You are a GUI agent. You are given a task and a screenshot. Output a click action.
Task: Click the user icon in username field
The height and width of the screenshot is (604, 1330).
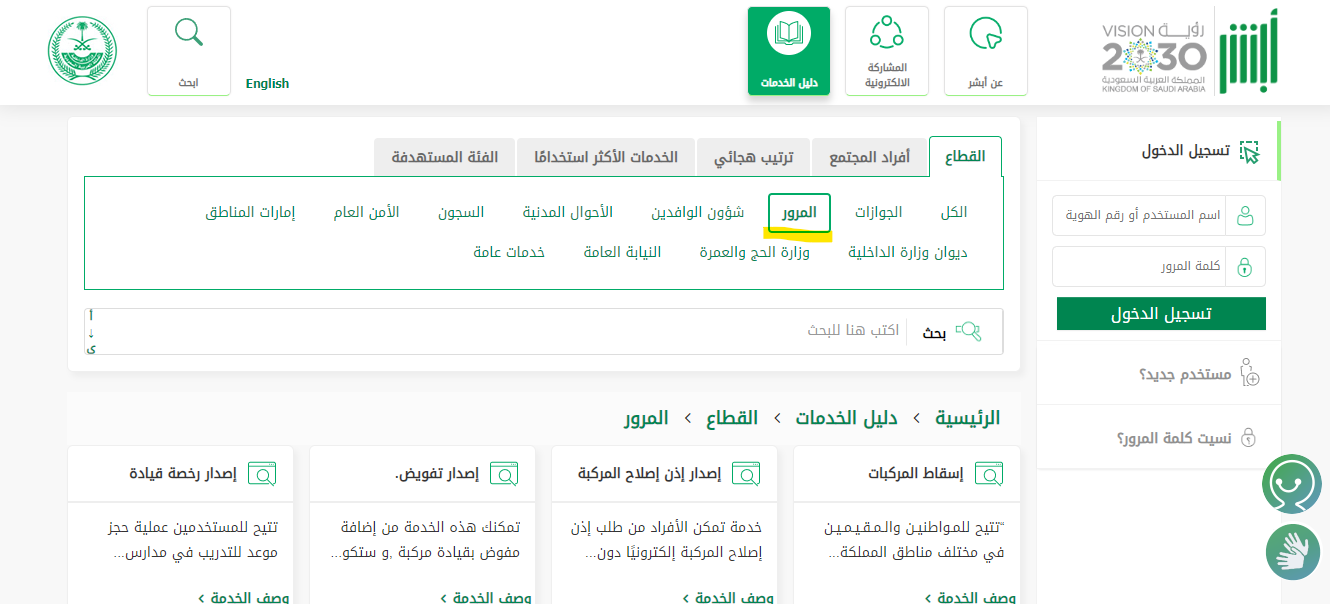[x=1245, y=215]
